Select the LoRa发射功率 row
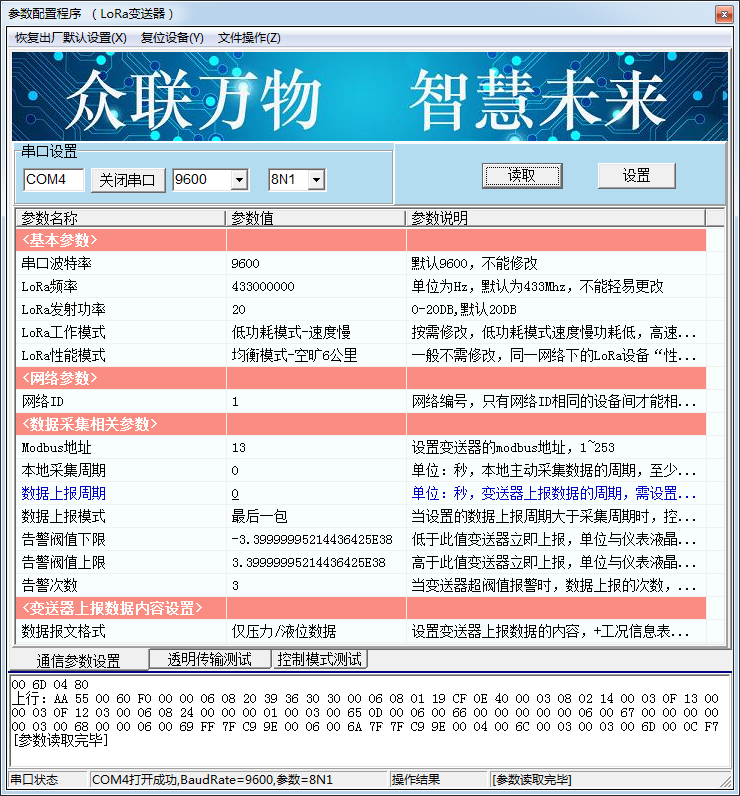 [x=361, y=309]
